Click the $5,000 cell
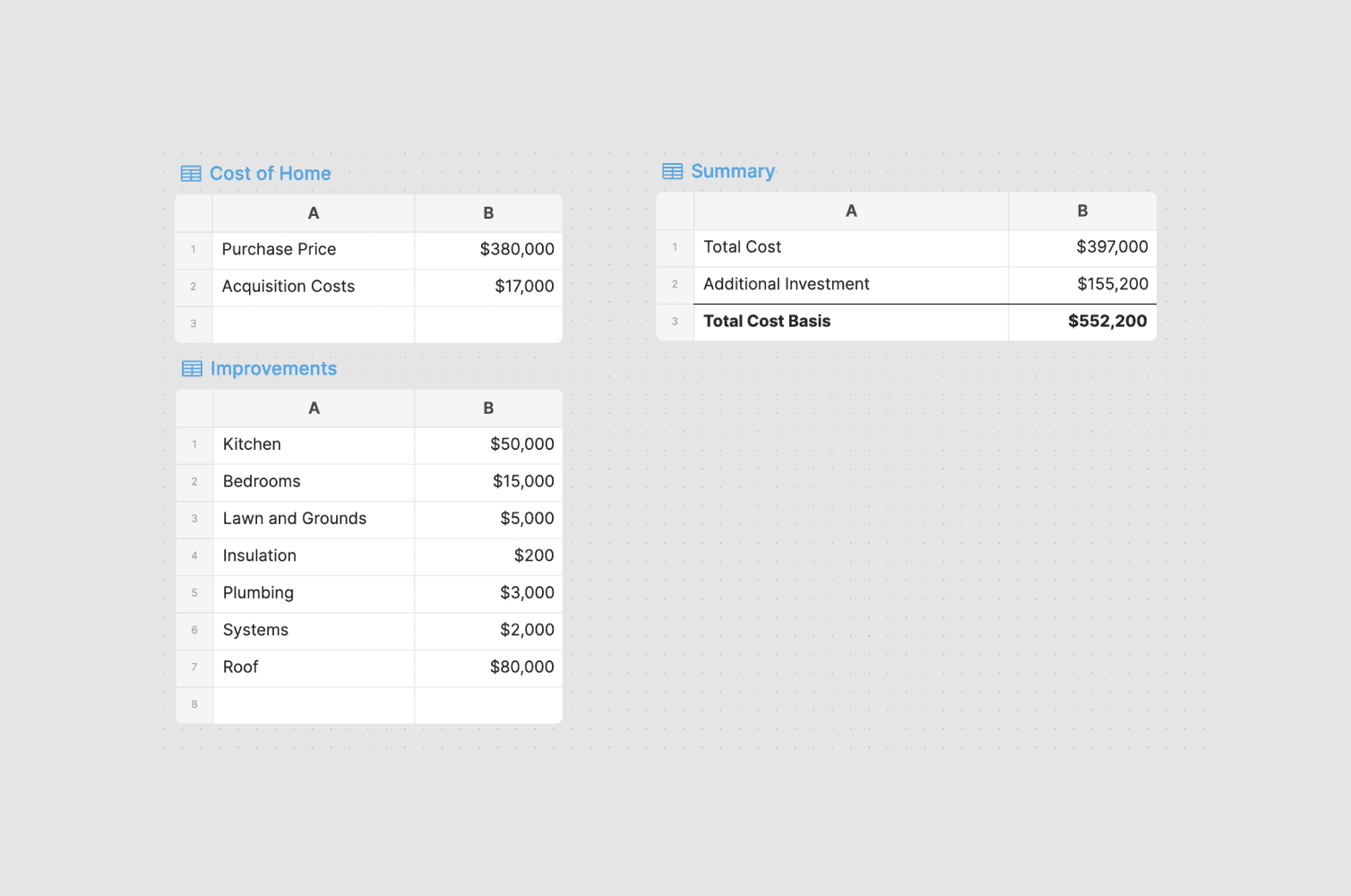Image resolution: width=1351 pixels, height=896 pixels. pos(488,520)
